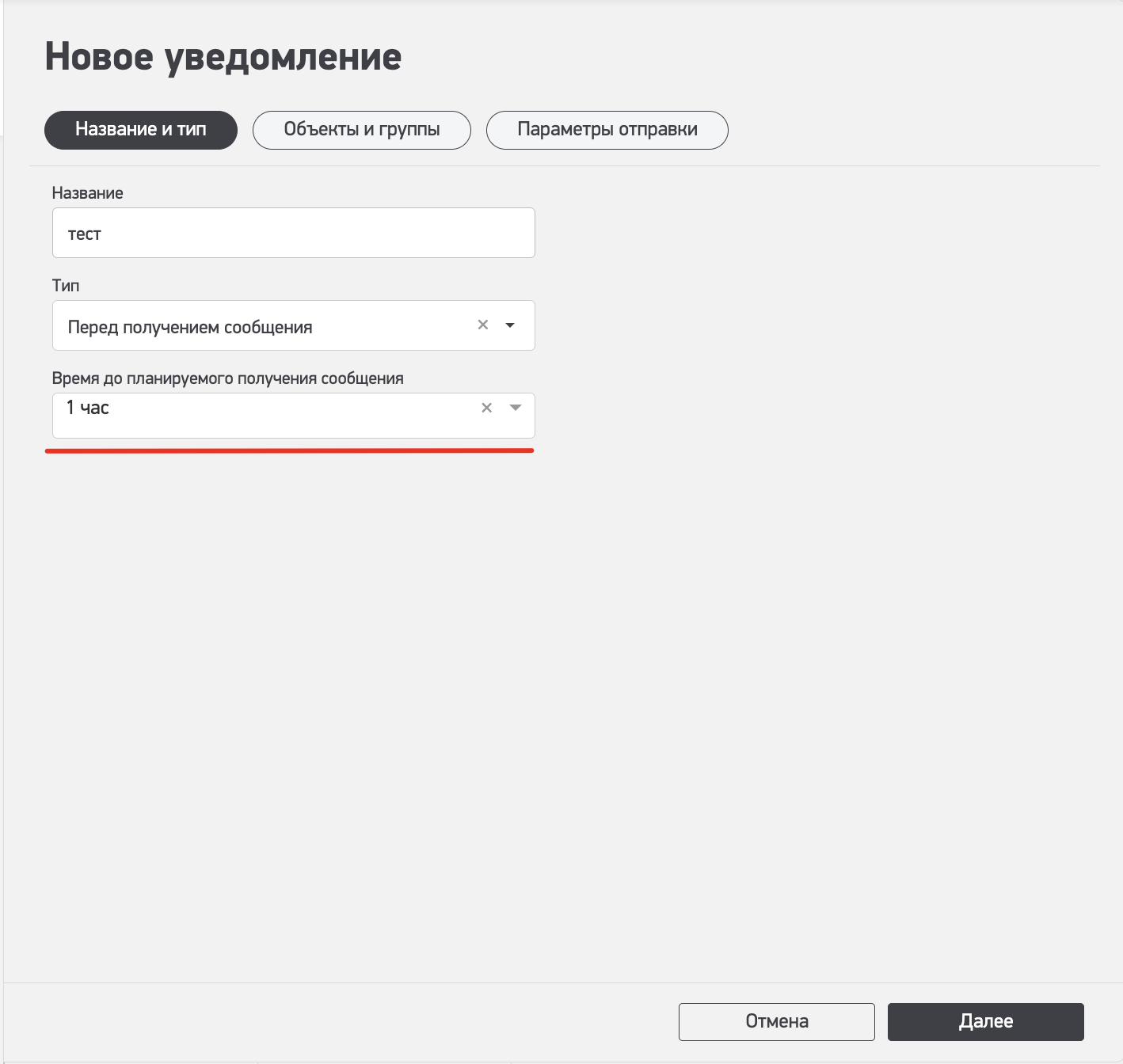Click the 'Название' field label
Image resolution: width=1123 pixels, height=1064 pixels.
click(88, 193)
